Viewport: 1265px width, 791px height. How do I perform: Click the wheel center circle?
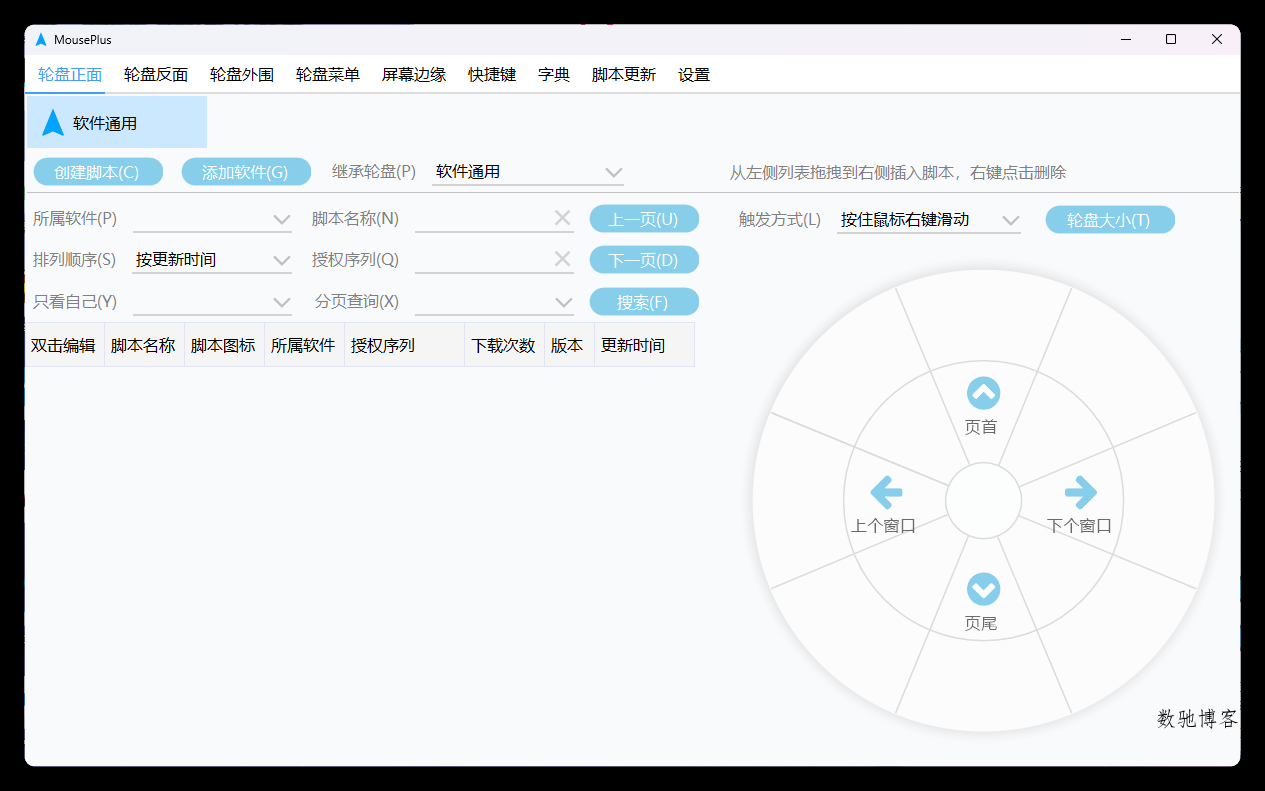tap(983, 500)
